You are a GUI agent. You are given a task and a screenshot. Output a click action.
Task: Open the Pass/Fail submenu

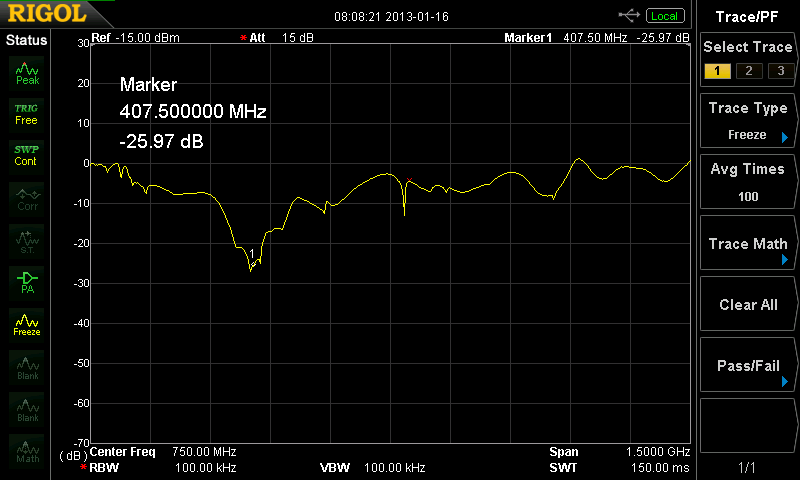click(747, 366)
